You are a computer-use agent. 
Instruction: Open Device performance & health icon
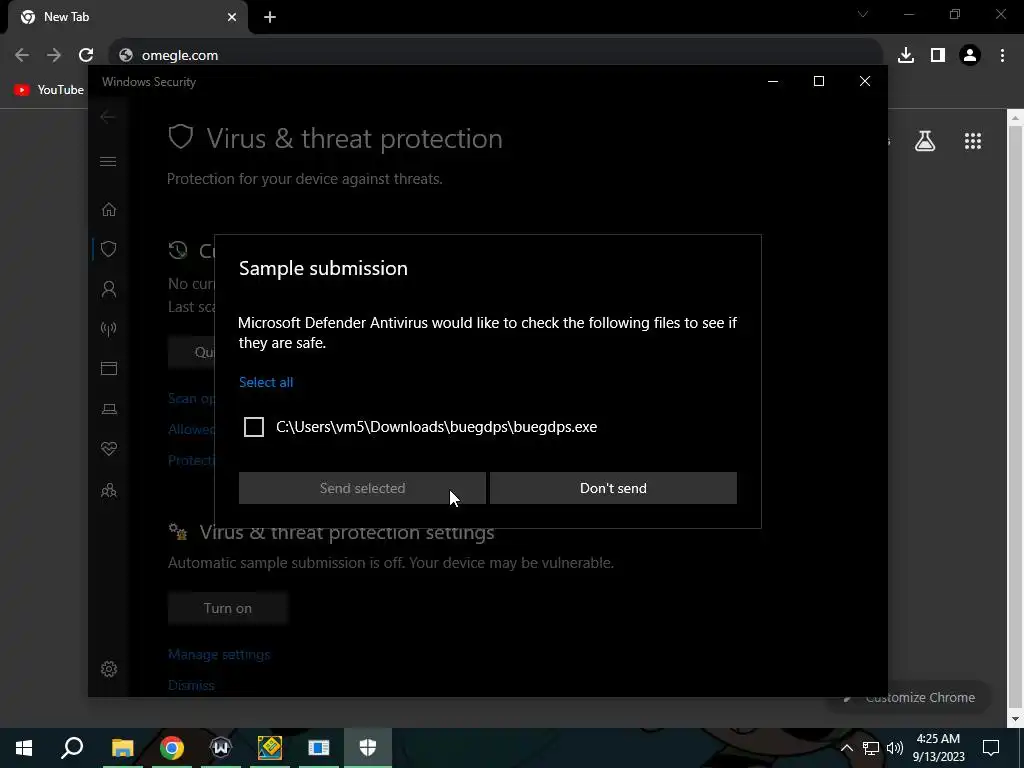tap(109, 449)
